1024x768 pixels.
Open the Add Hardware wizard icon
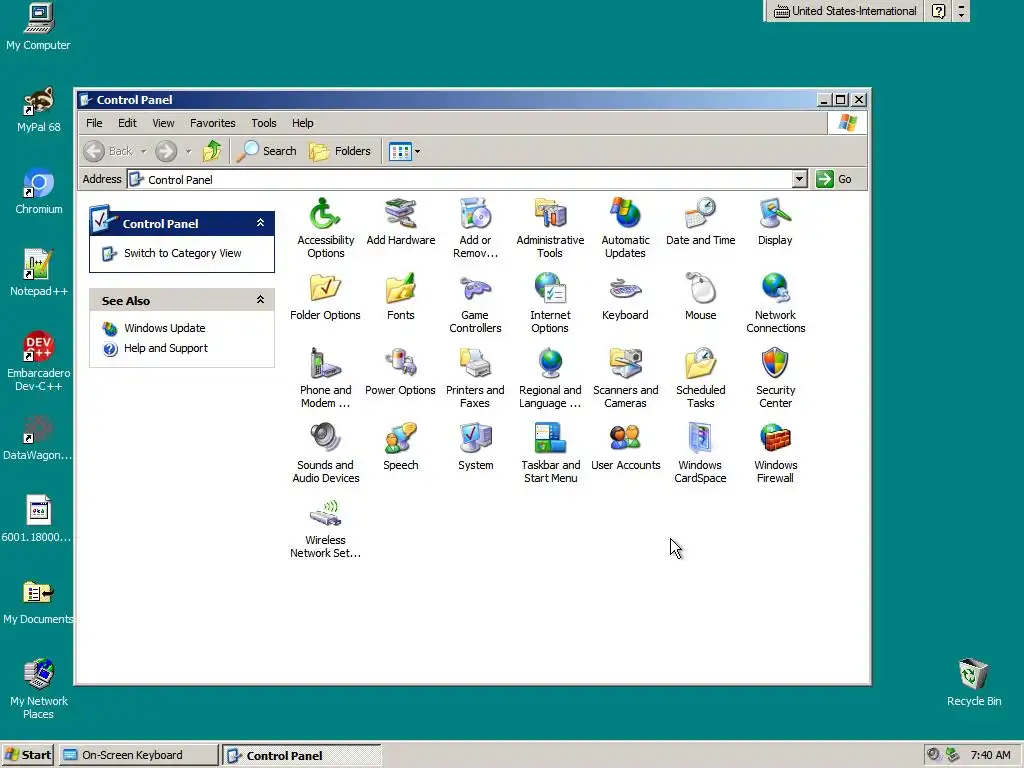tap(400, 222)
